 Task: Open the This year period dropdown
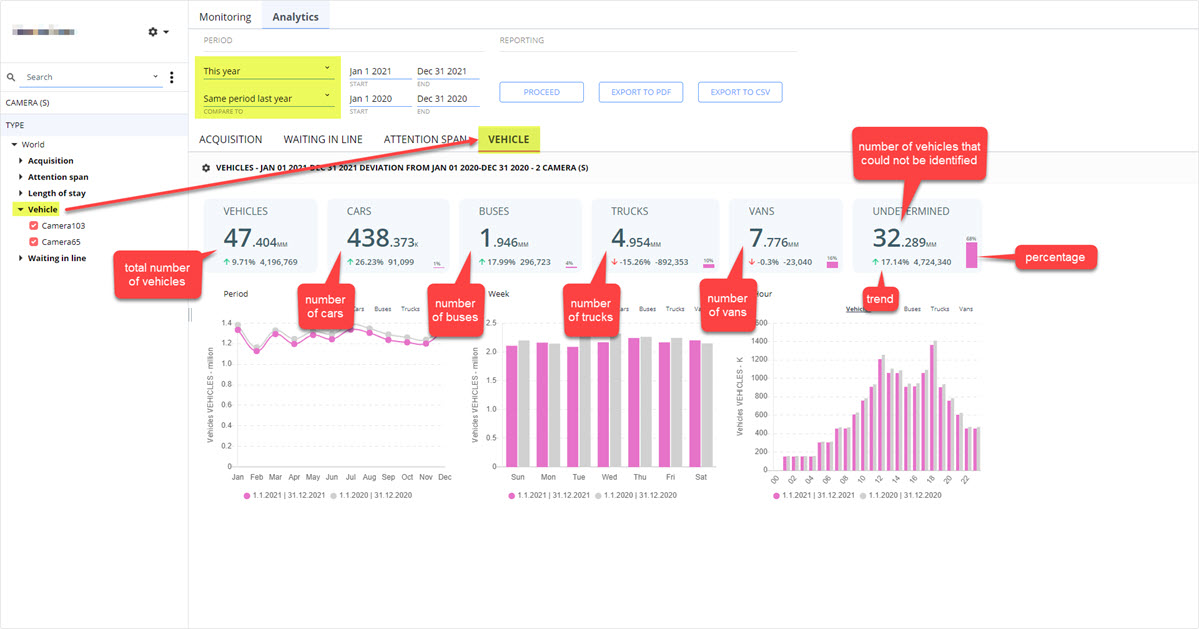(267, 71)
